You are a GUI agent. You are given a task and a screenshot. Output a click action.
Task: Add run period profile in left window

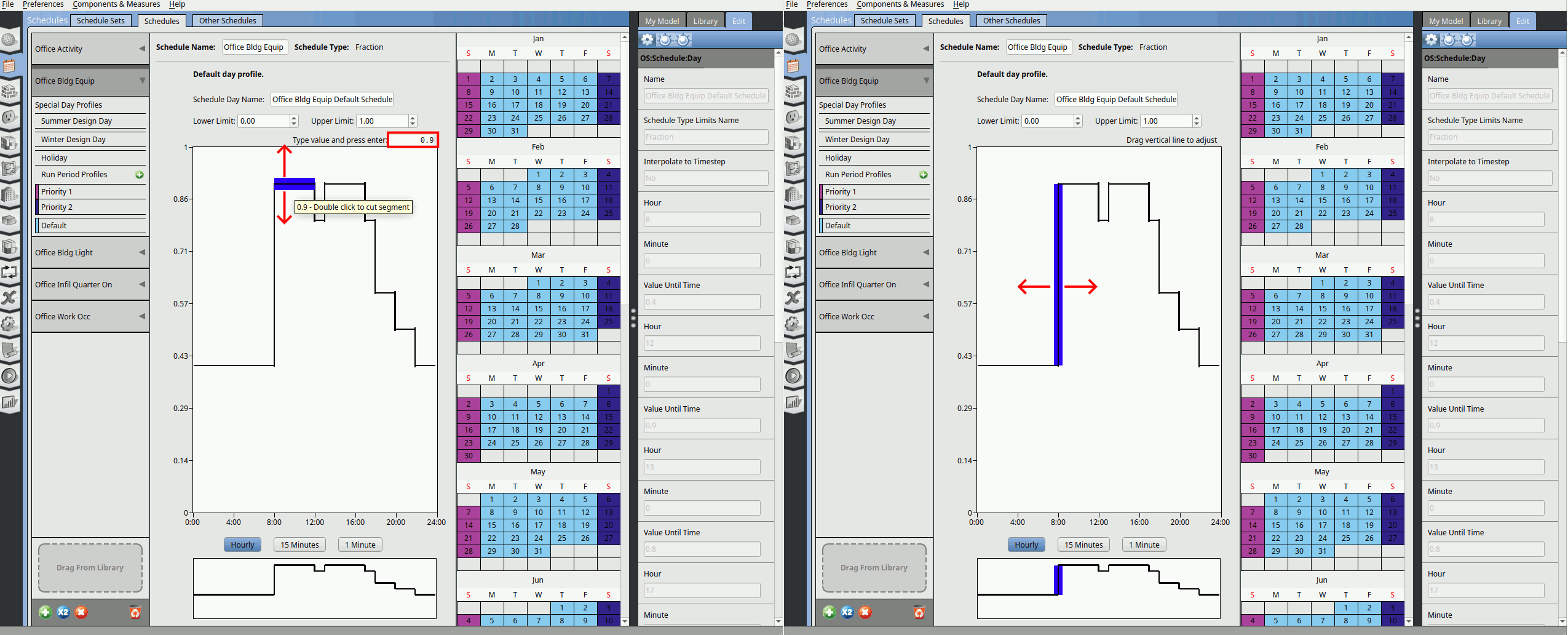(x=140, y=175)
